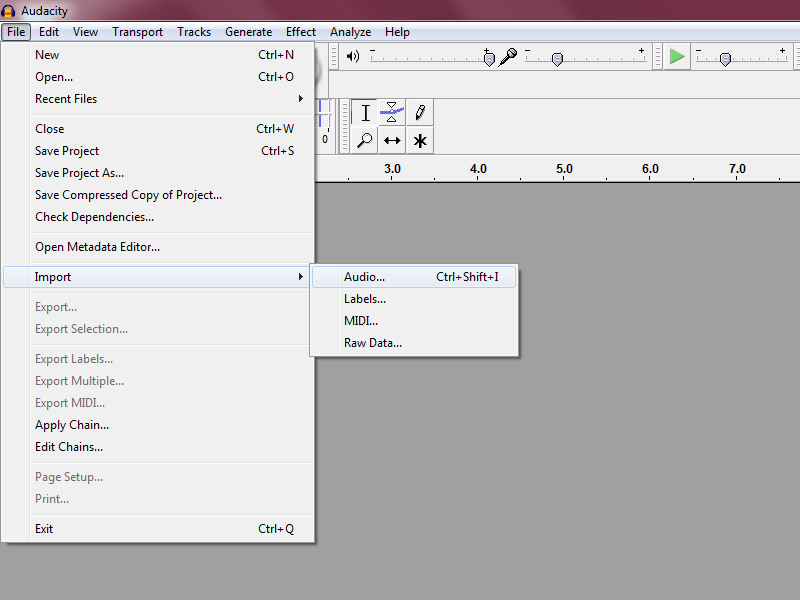
Task: Choose Exit from the File menu
Action: click(x=158, y=529)
